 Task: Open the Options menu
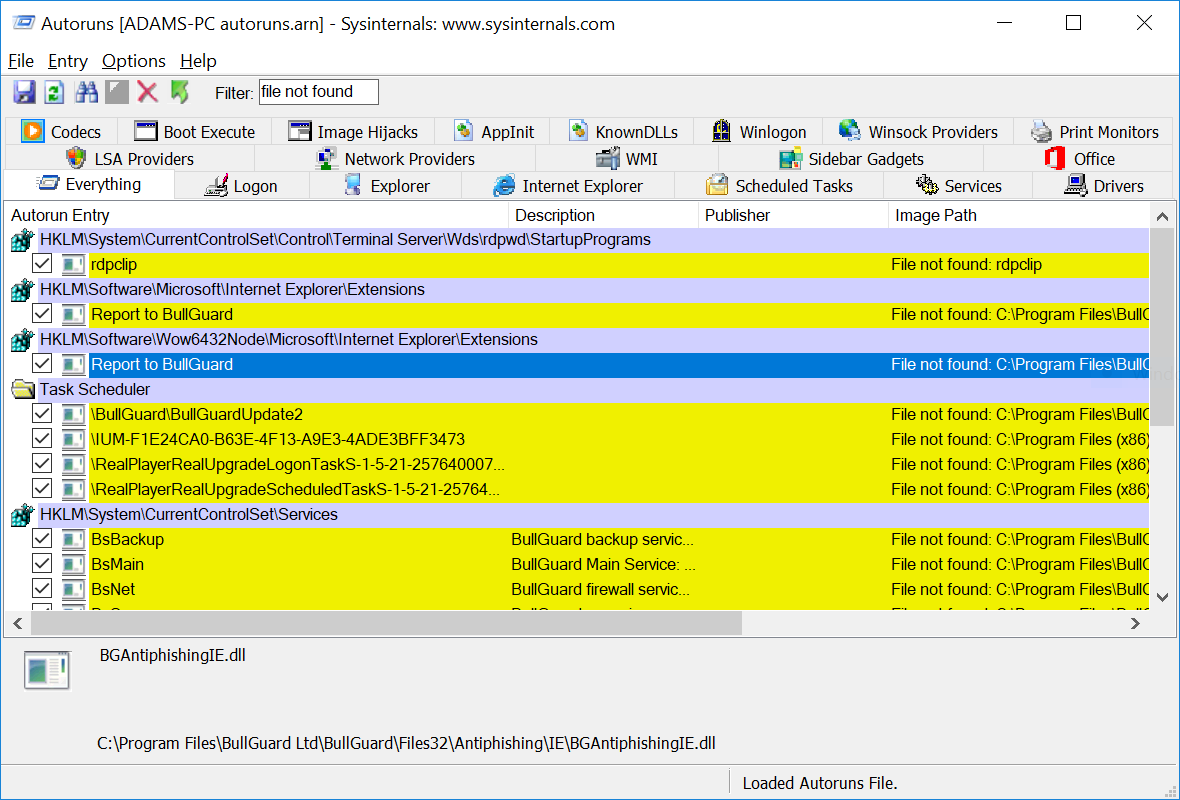tap(134, 61)
